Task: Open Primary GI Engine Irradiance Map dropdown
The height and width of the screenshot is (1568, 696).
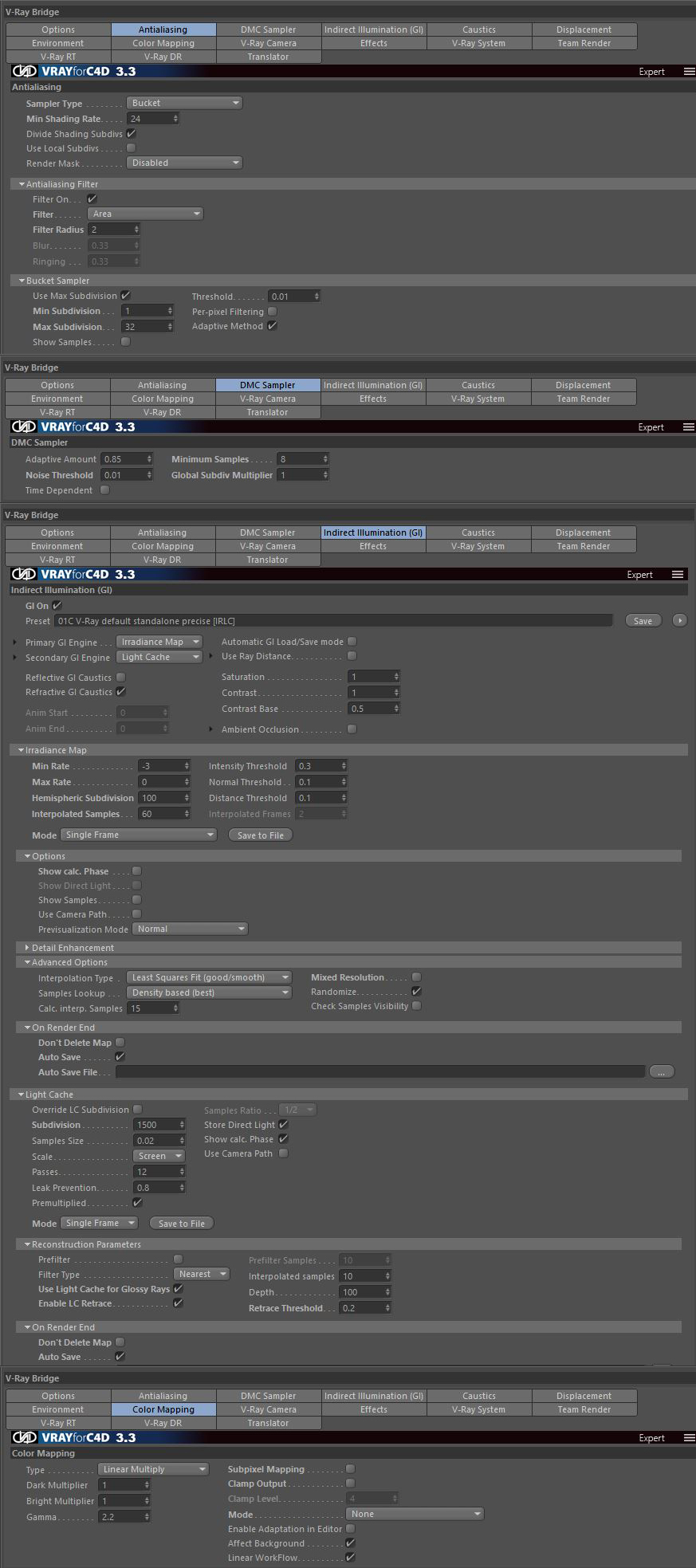Action: 159,642
